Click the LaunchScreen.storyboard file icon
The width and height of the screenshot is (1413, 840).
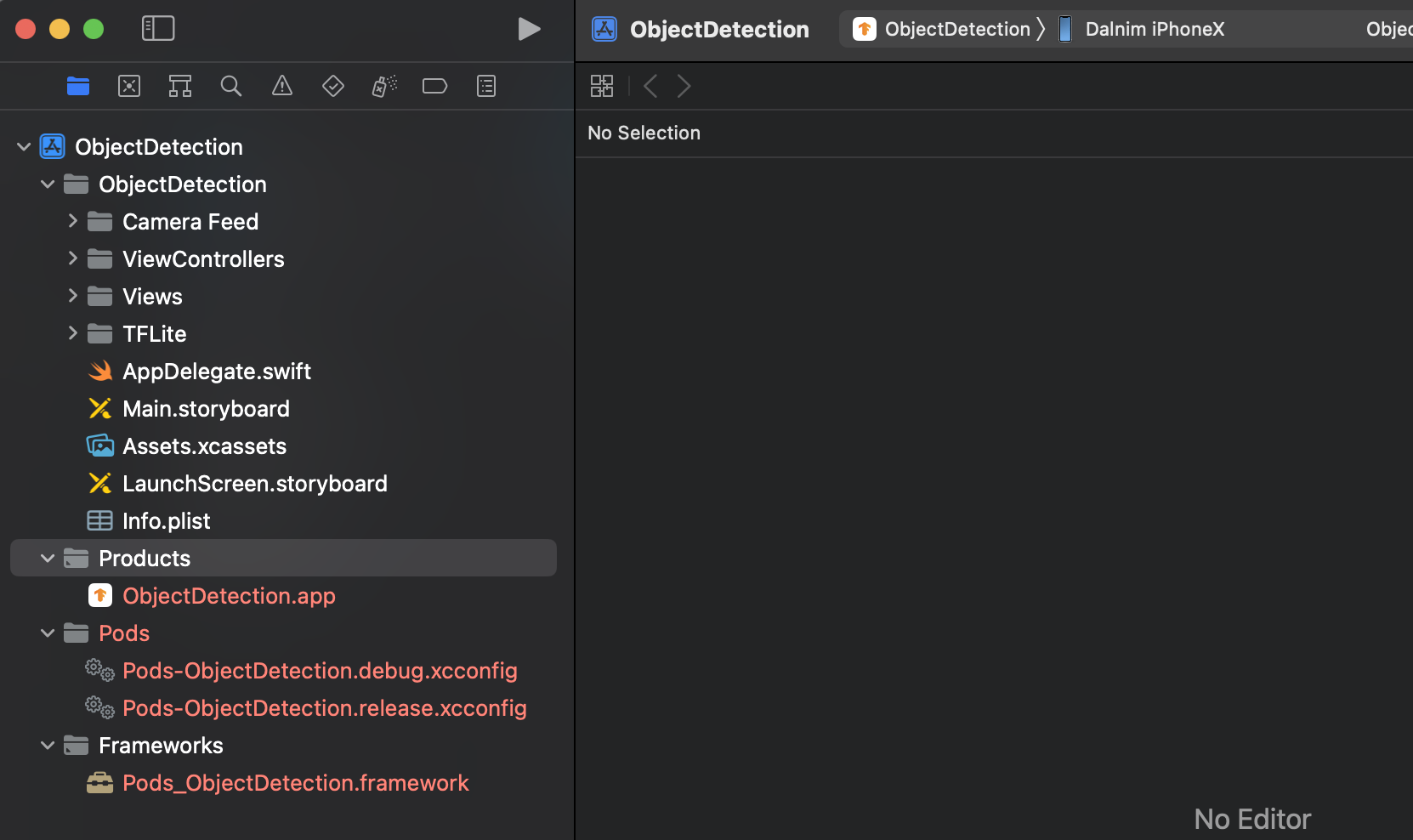tap(100, 483)
